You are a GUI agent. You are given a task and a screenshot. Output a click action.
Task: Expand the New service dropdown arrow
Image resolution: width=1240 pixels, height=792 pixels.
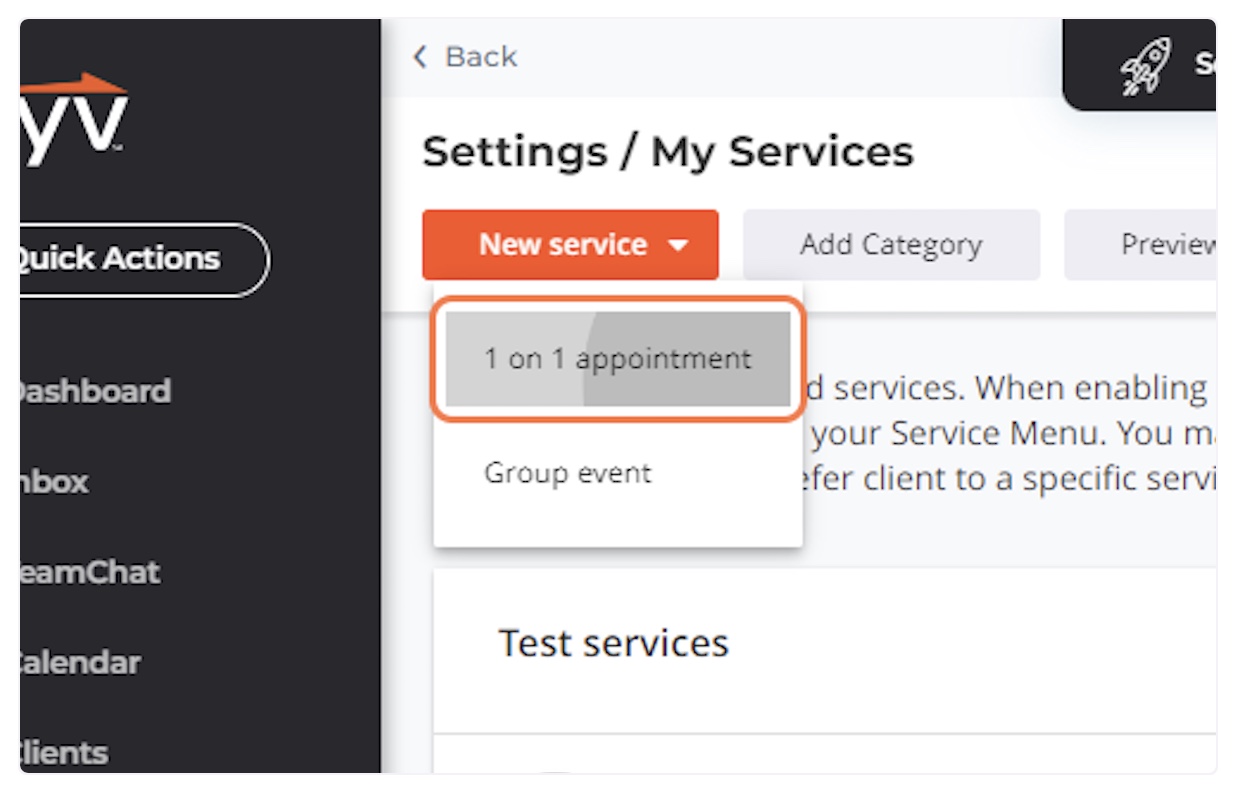[x=679, y=245]
